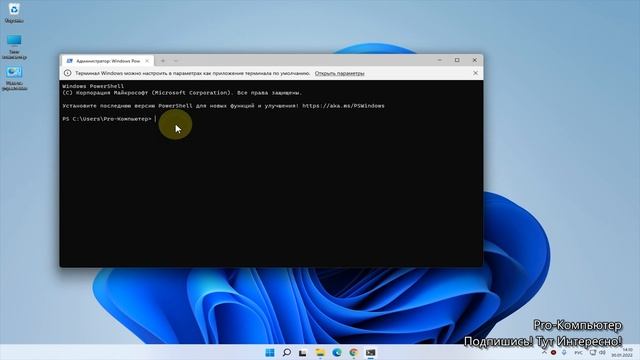
Task: Open the Recycle Bin desktop icon
Action: point(14,13)
